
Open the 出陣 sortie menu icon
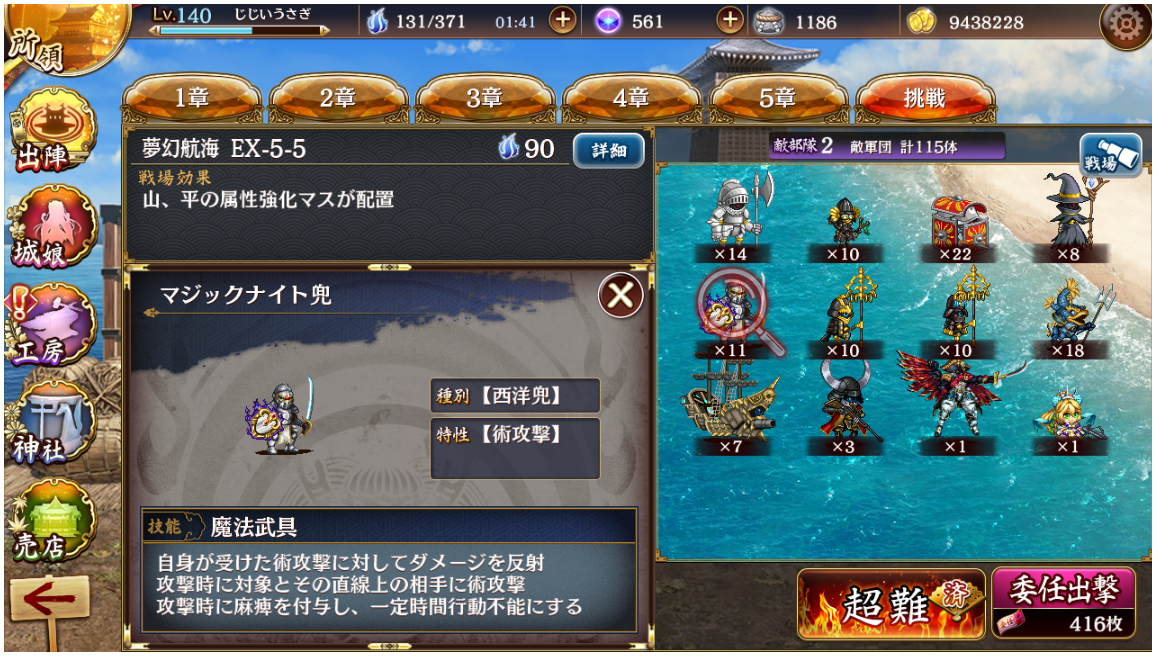pos(52,133)
